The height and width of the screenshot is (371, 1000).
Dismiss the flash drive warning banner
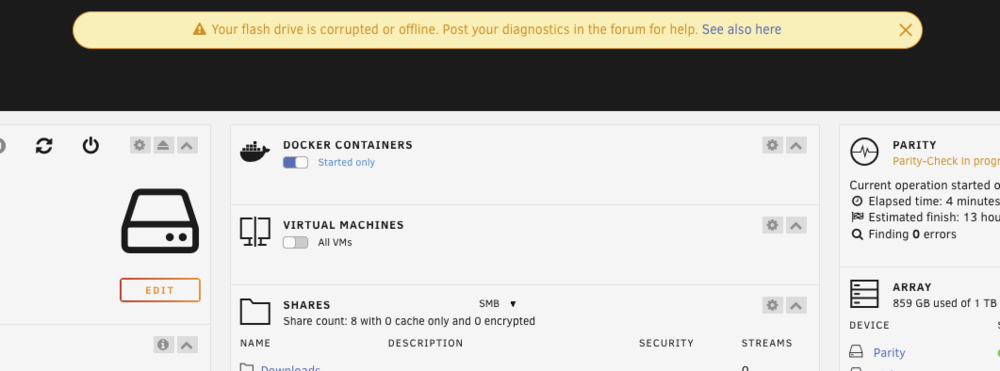coord(905,30)
